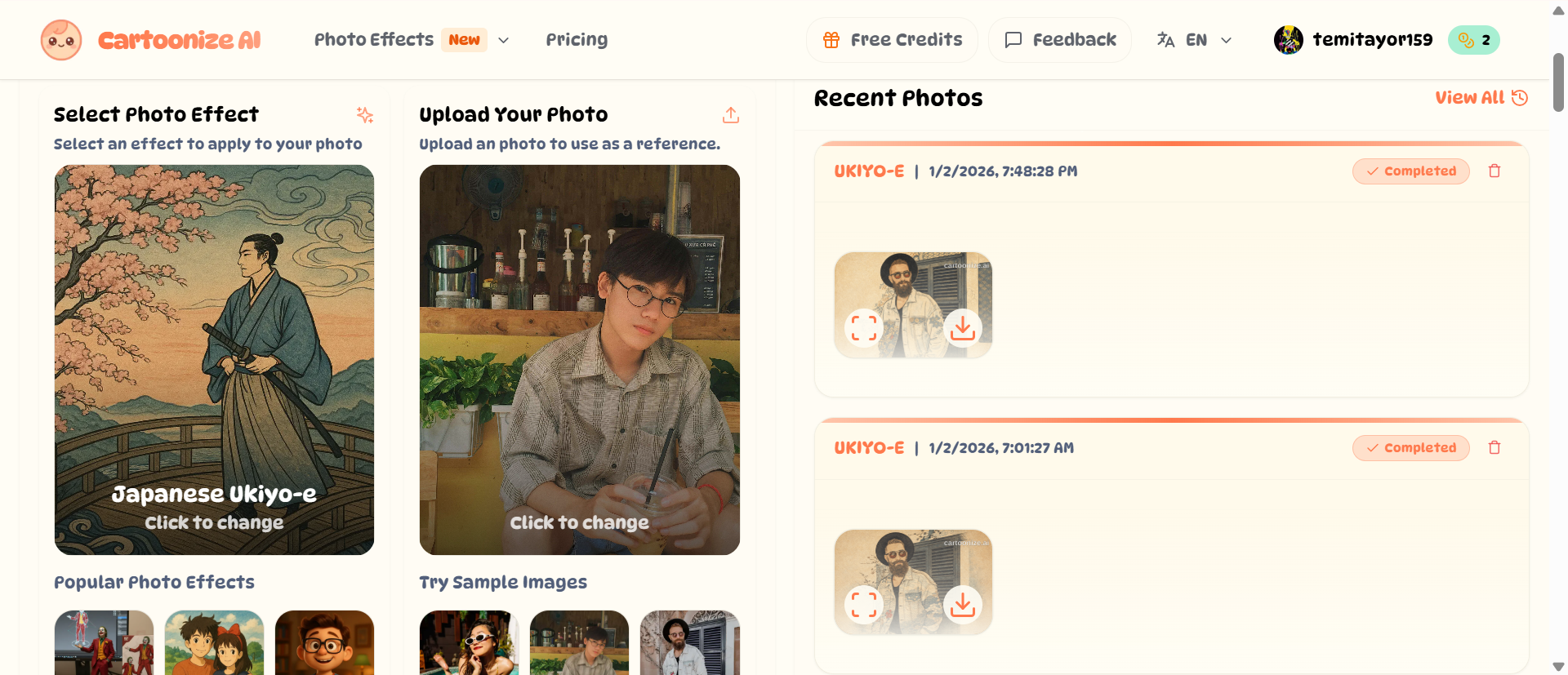Image resolution: width=1568 pixels, height=675 pixels.
Task: Go to the Pricing page
Action: (x=577, y=40)
